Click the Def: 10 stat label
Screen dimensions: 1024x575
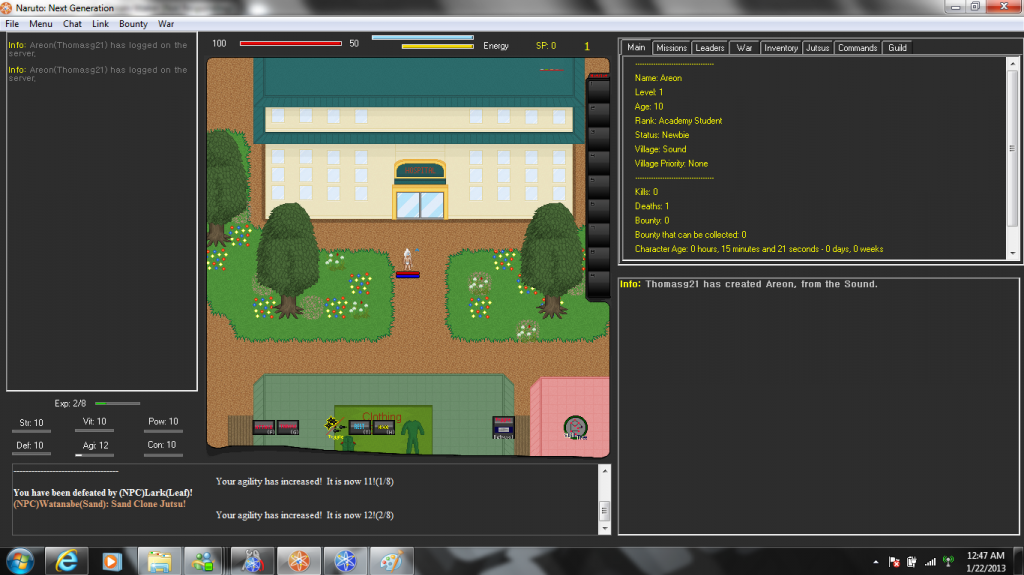click(30, 445)
